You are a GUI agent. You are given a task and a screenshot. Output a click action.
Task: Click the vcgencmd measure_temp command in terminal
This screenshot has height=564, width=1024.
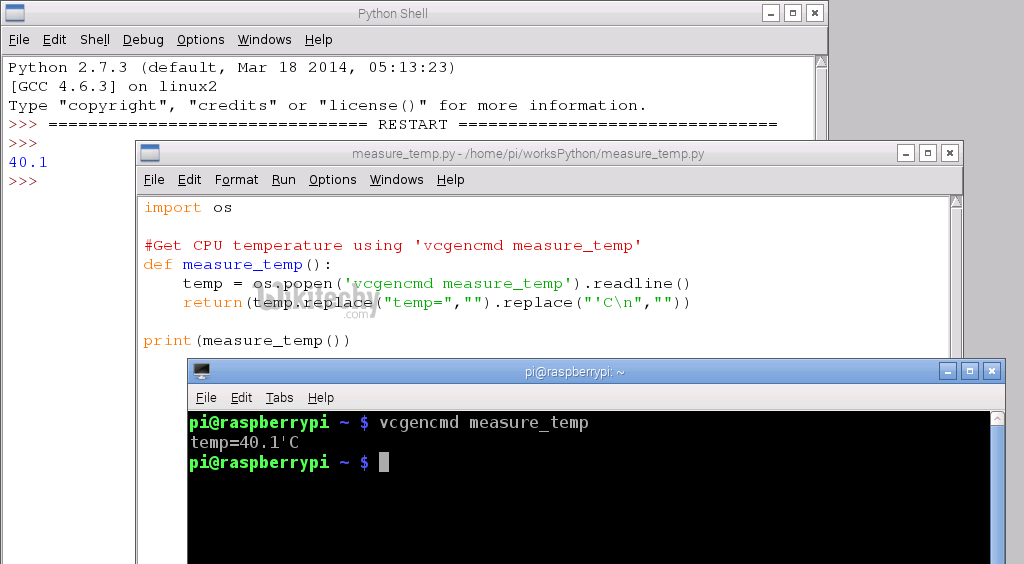(484, 423)
